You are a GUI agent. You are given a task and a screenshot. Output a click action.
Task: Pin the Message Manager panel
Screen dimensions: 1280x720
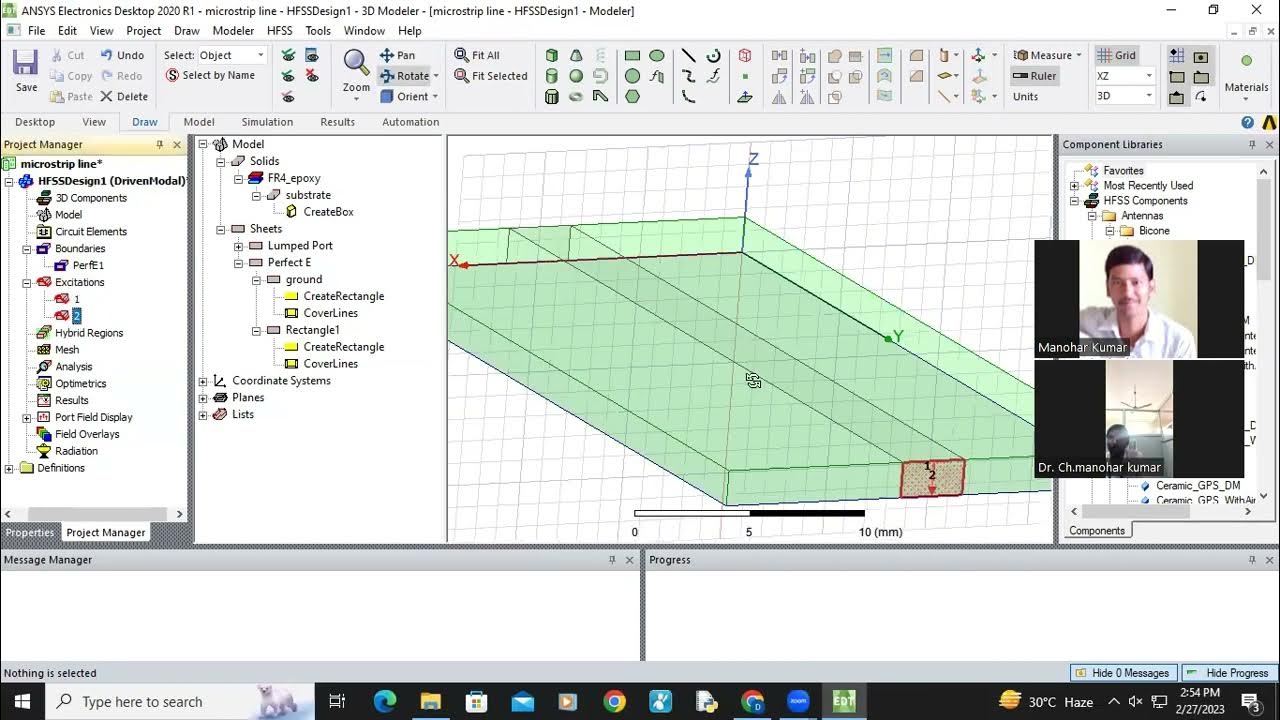pyautogui.click(x=612, y=560)
